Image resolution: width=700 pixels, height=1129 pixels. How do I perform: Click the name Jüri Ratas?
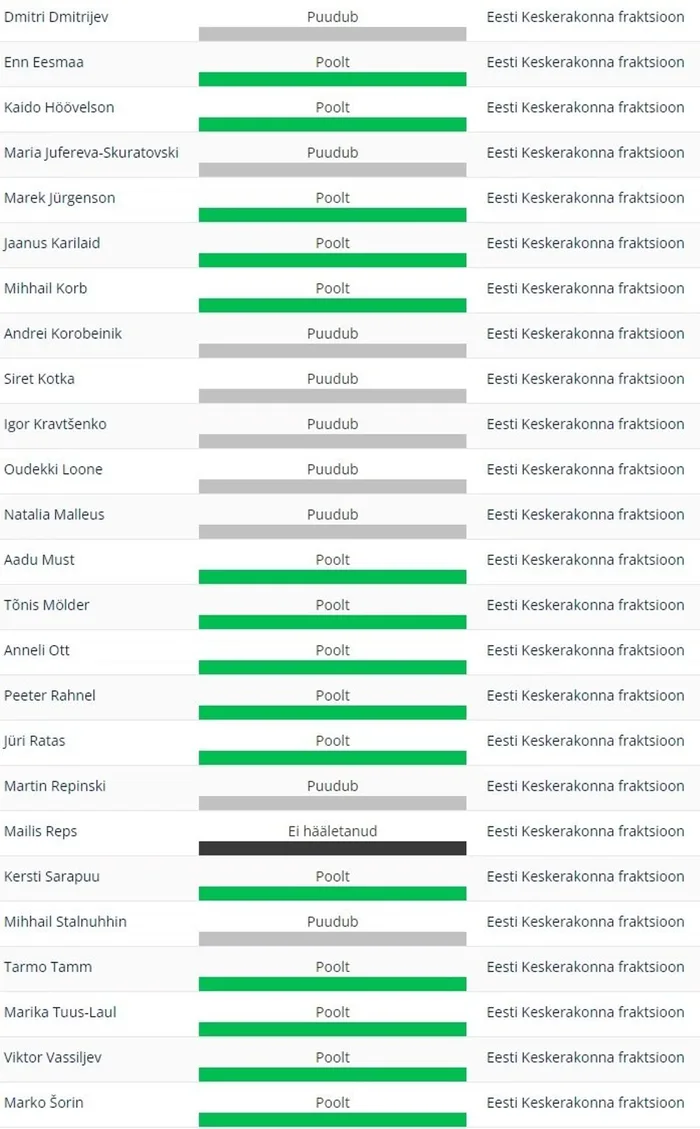(35, 741)
